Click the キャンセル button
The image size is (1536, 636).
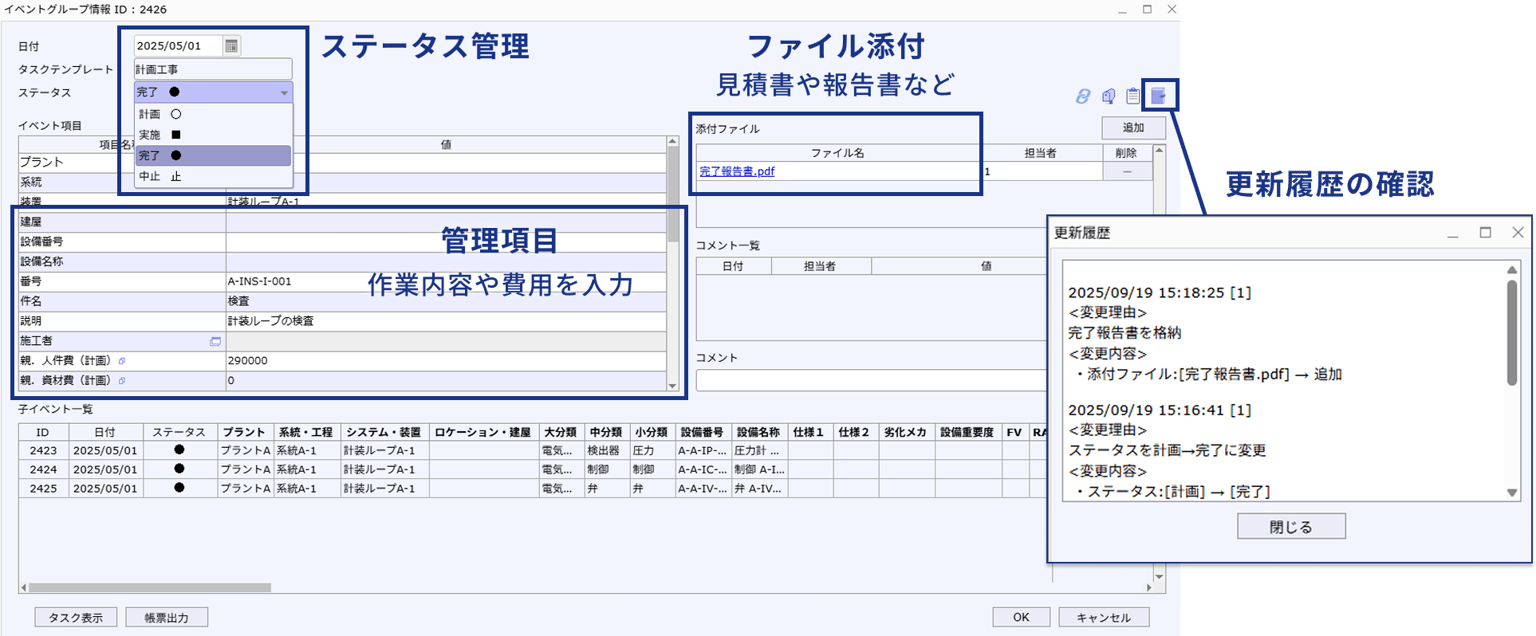click(1104, 617)
